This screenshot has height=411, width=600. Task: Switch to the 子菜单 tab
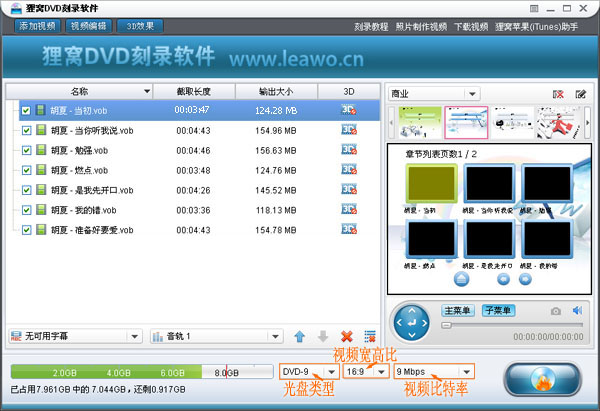click(x=498, y=310)
